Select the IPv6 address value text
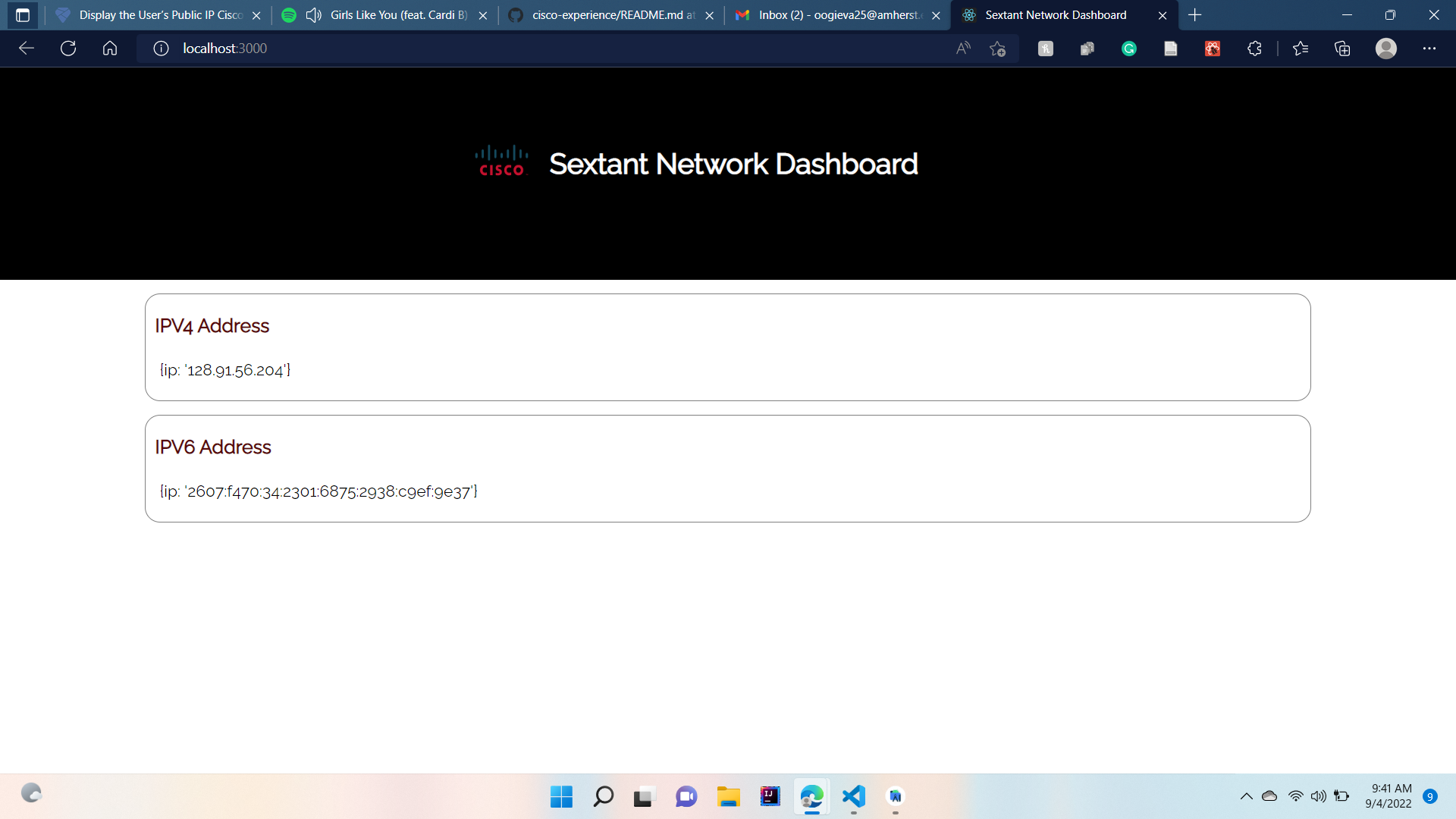 click(x=329, y=491)
